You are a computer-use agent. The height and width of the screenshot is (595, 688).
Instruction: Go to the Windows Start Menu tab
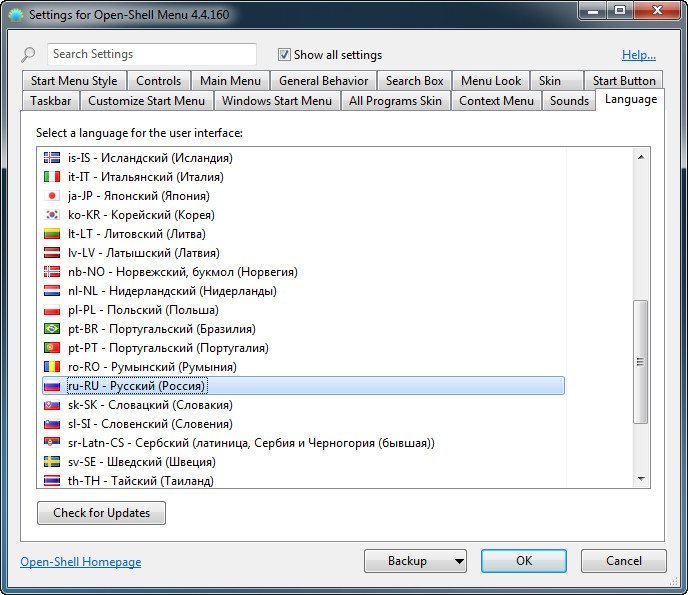(x=277, y=100)
